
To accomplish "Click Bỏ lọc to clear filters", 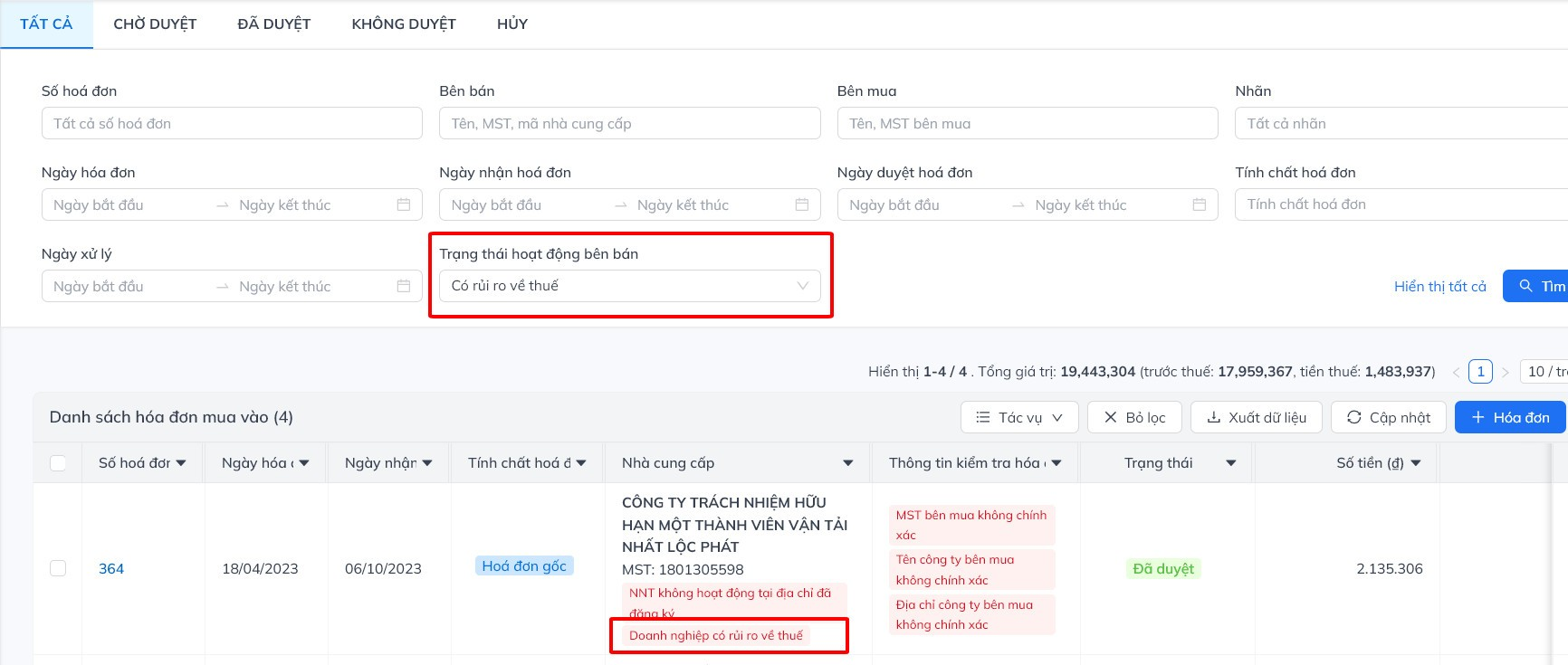I will 1134,417.
